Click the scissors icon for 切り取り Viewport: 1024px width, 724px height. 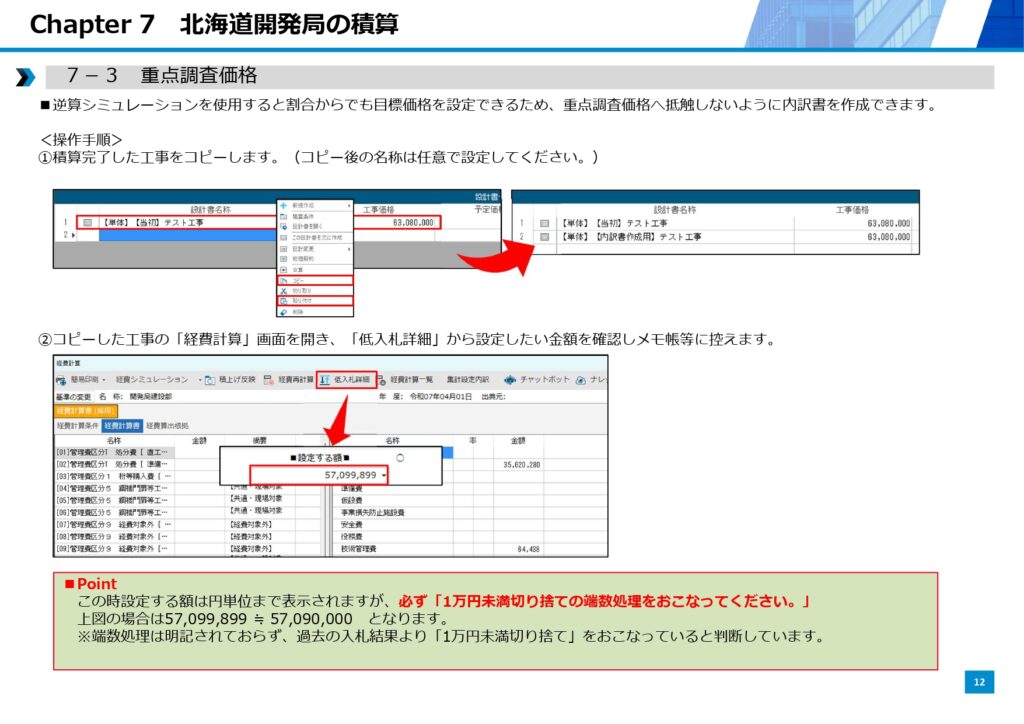pyautogui.click(x=284, y=290)
